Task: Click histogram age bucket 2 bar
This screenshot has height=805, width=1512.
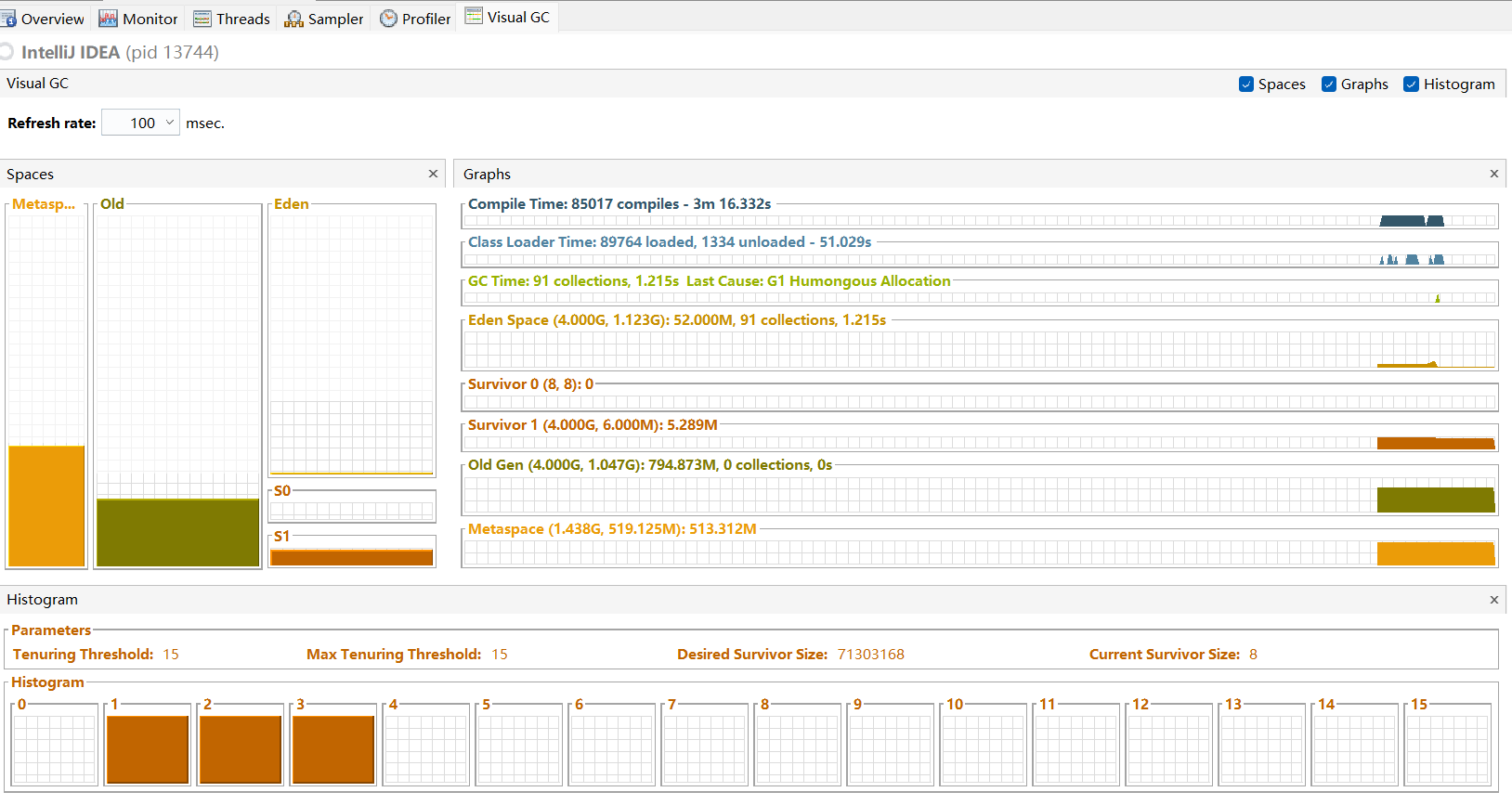Action: (241, 749)
